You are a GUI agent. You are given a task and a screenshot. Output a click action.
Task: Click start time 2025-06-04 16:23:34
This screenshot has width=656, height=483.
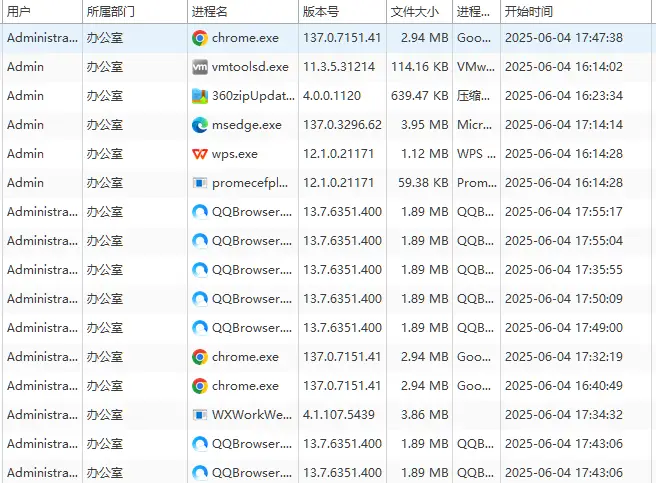[x=564, y=96]
